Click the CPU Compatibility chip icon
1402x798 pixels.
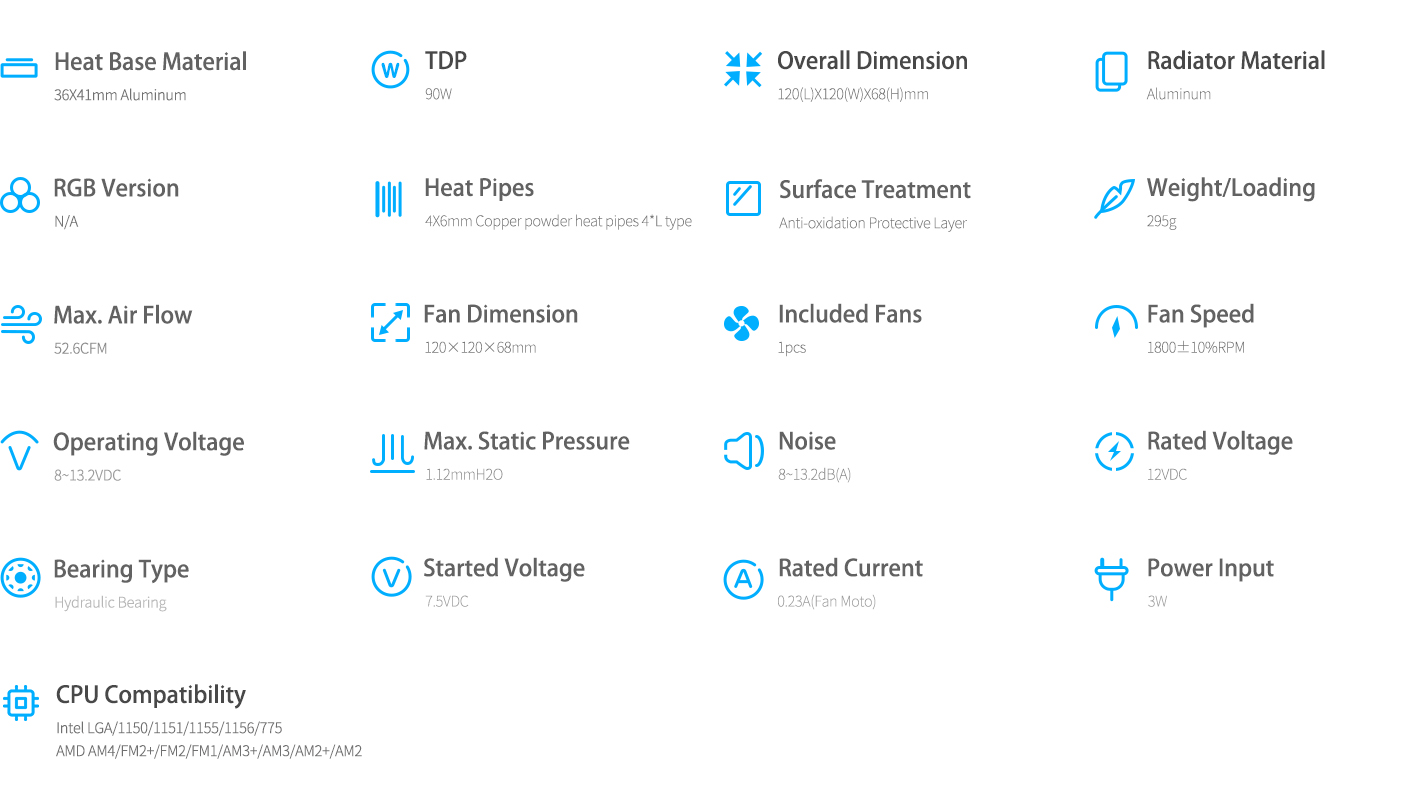pyautogui.click(x=21, y=703)
